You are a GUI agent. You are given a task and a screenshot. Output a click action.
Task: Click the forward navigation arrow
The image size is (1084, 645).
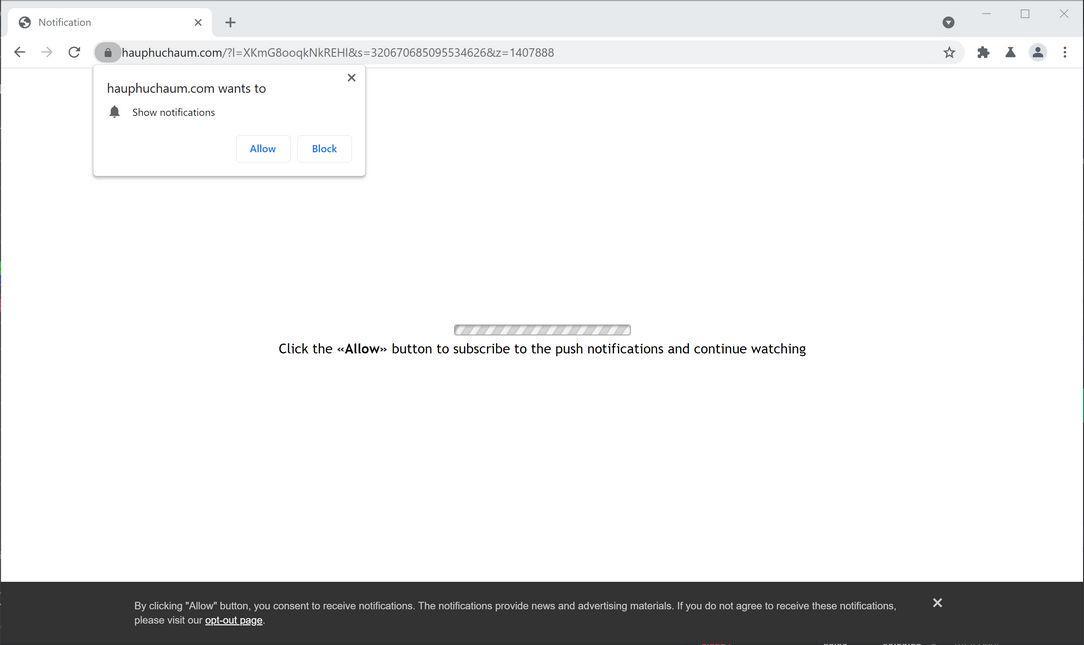(x=46, y=52)
